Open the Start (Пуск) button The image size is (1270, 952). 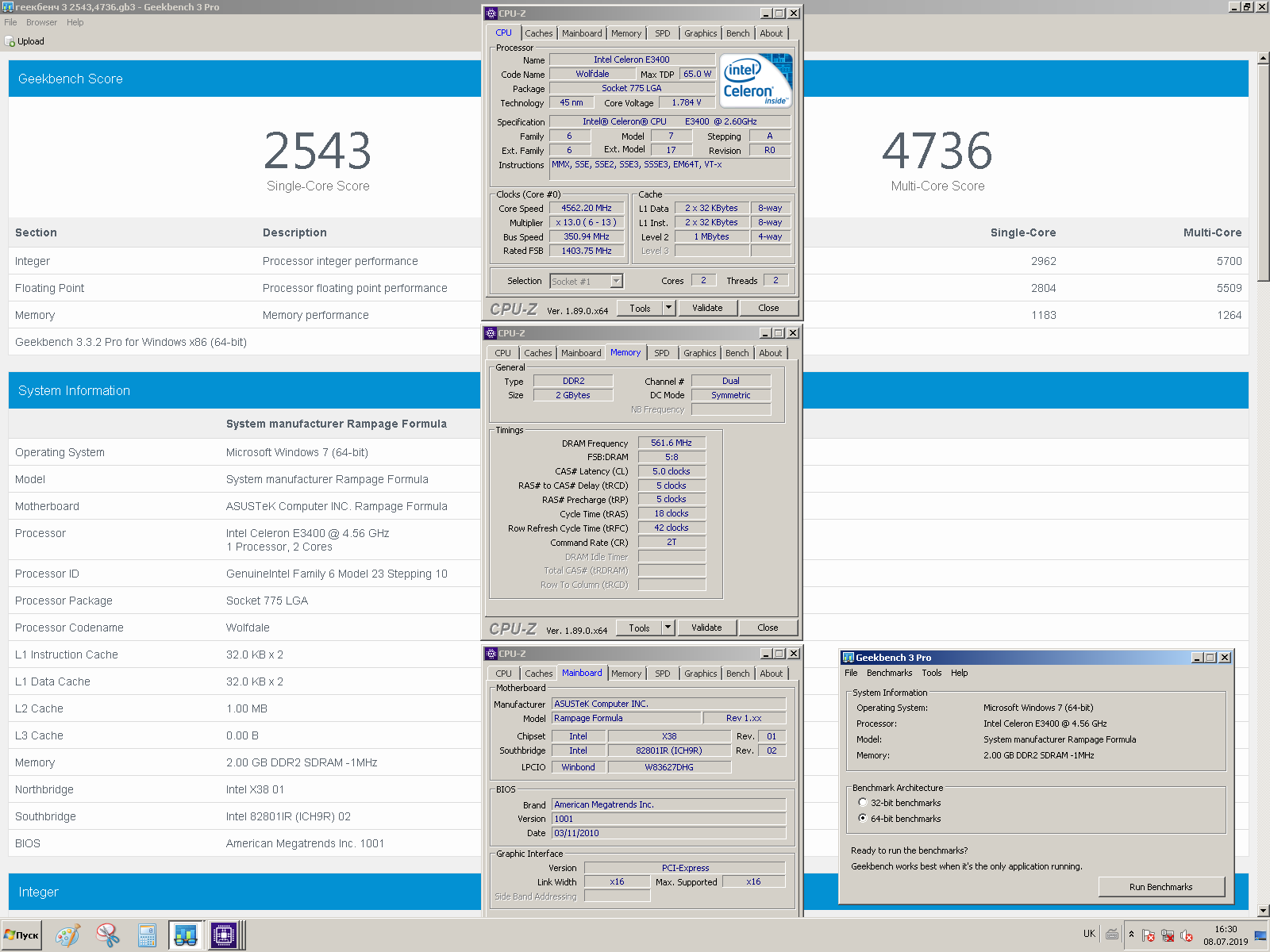pos(21,935)
